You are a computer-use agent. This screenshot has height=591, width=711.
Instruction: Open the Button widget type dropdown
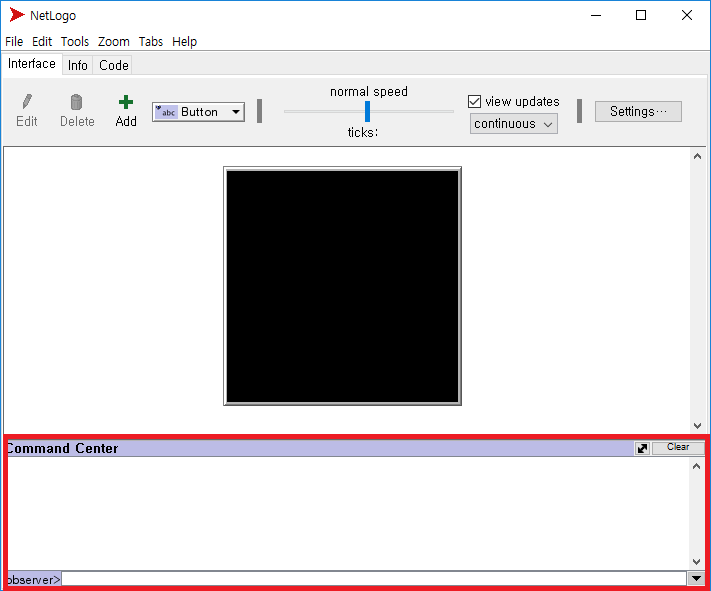tap(198, 112)
